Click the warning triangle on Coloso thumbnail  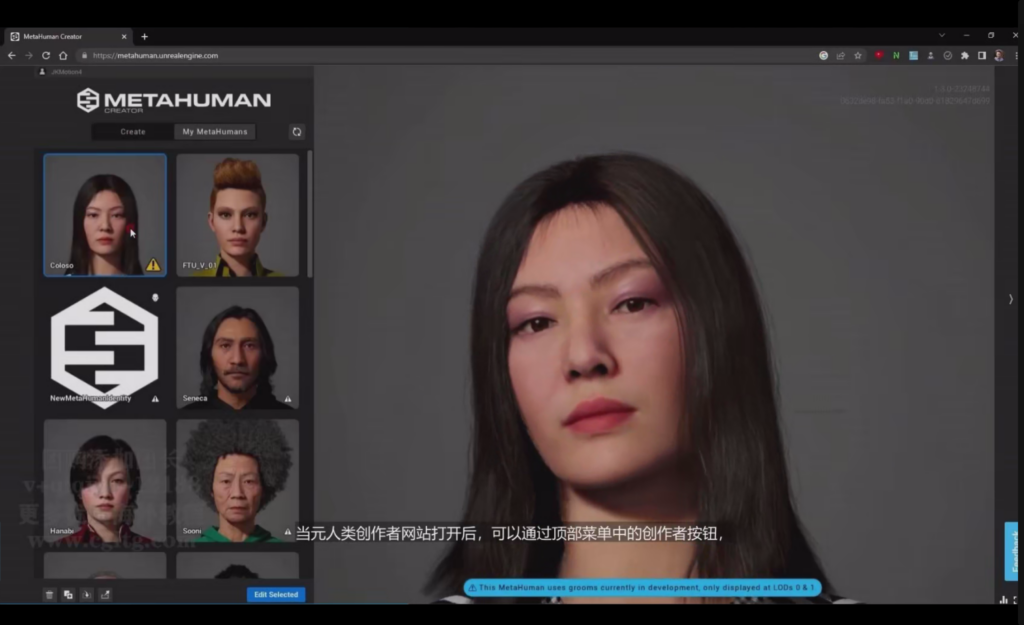[153, 264]
